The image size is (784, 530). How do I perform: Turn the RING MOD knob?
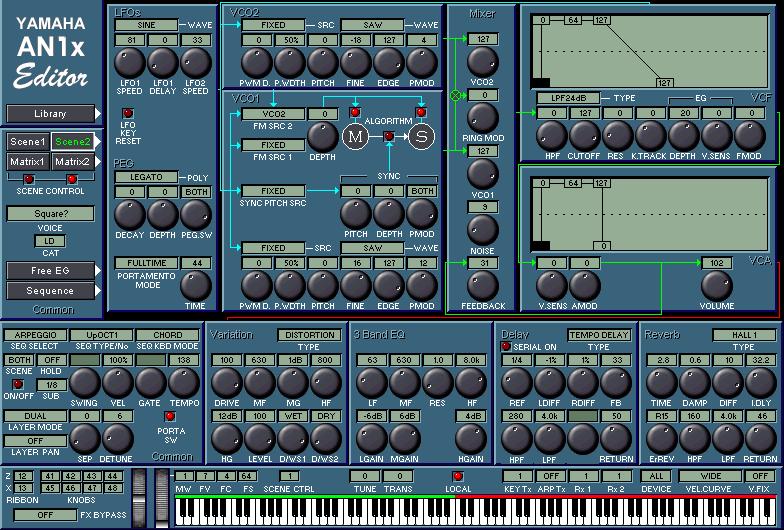pyautogui.click(x=482, y=118)
